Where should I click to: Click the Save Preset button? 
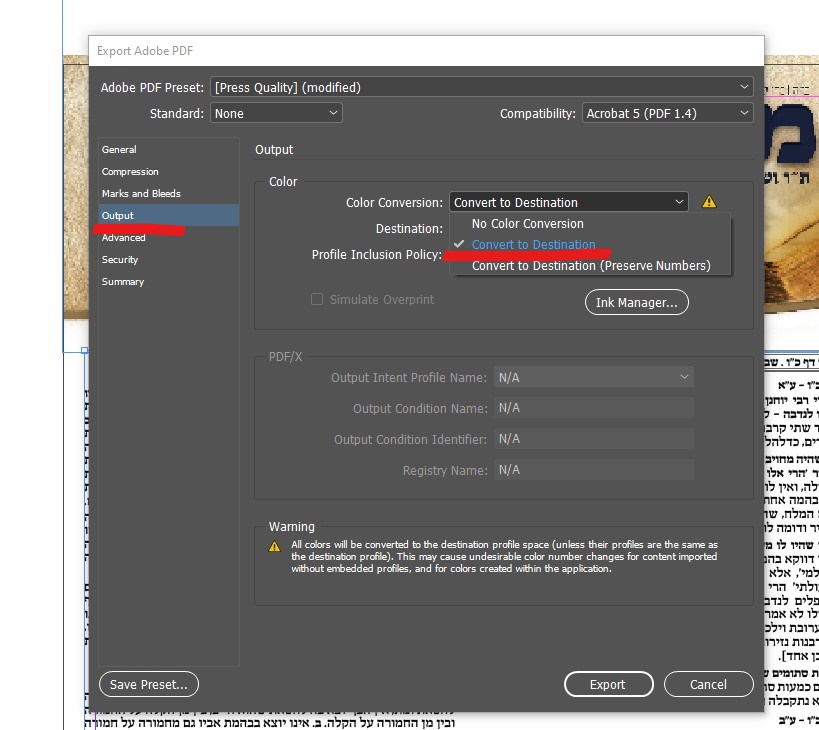coord(149,684)
